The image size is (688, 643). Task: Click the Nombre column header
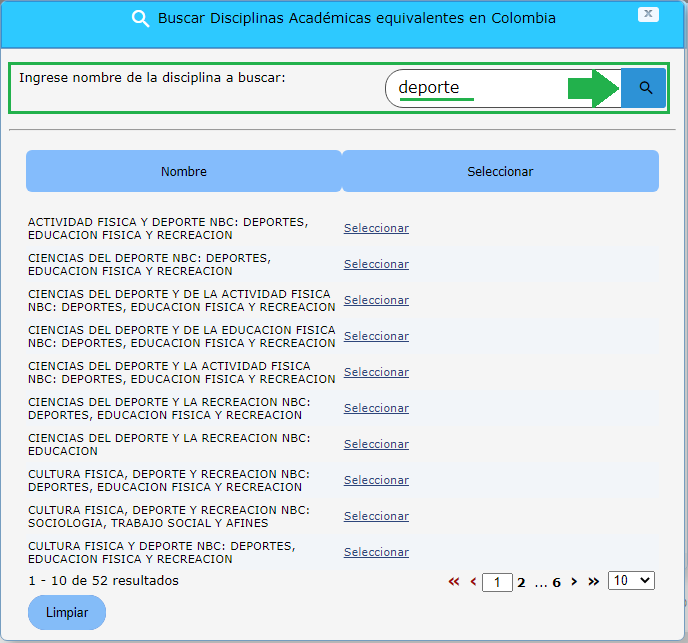(x=184, y=171)
